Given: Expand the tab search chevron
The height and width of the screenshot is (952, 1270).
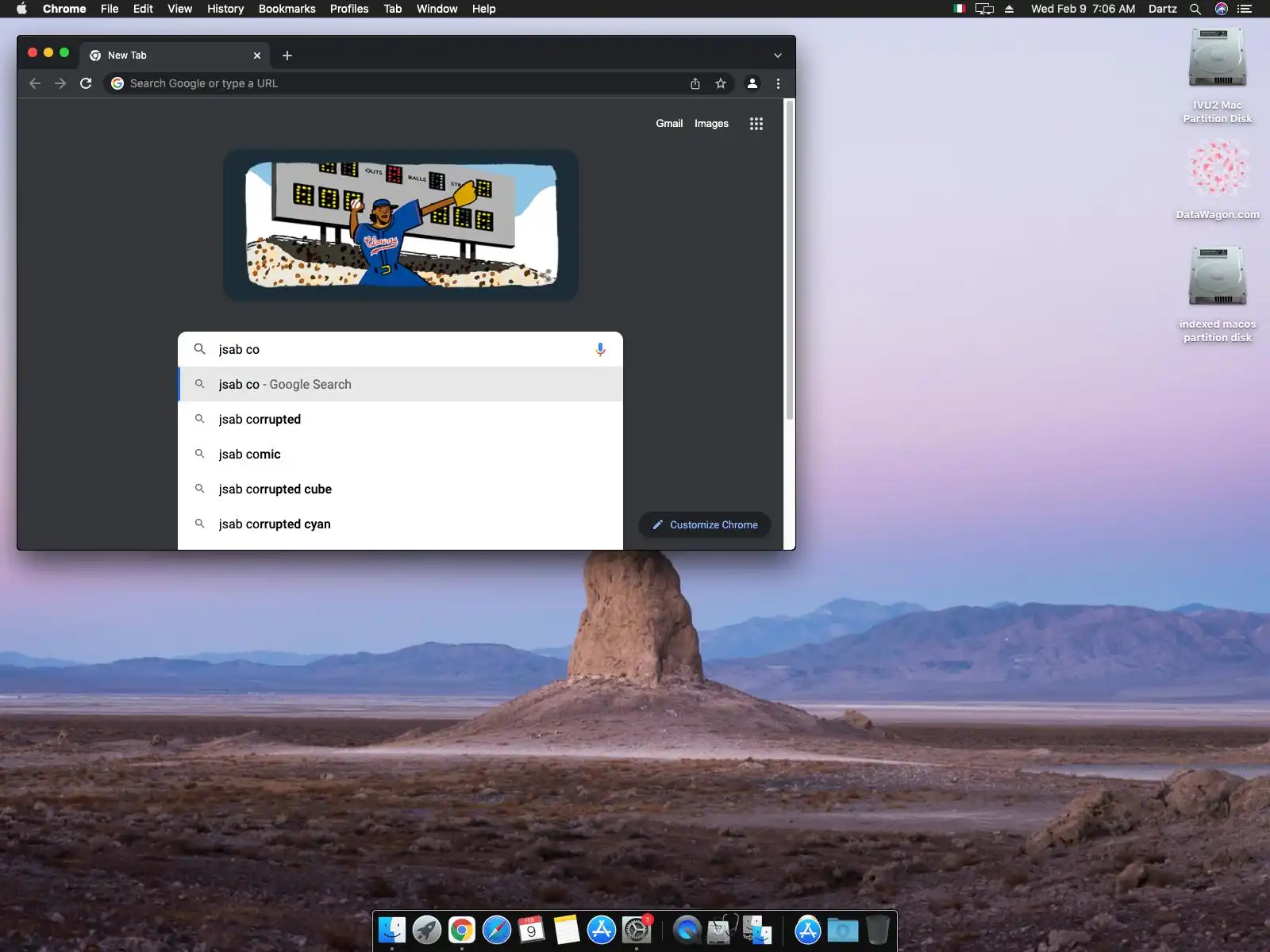Looking at the screenshot, I should point(778,56).
